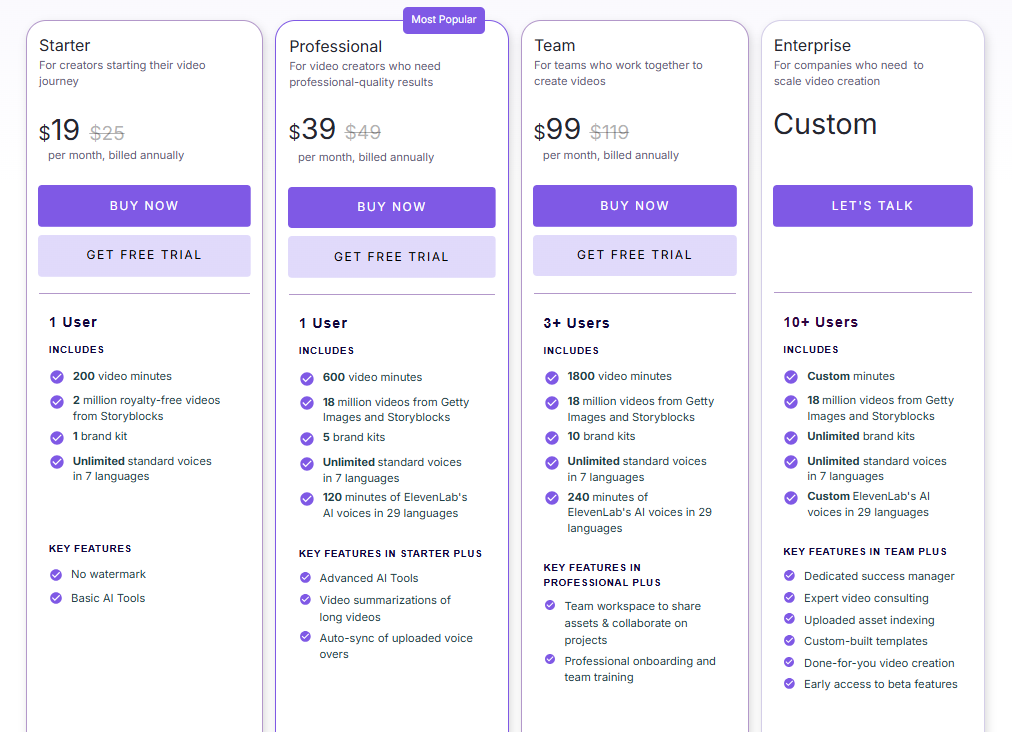Screen dimensions: 1012x732
Task: Click crossed-out $25 price
Action: tap(107, 133)
